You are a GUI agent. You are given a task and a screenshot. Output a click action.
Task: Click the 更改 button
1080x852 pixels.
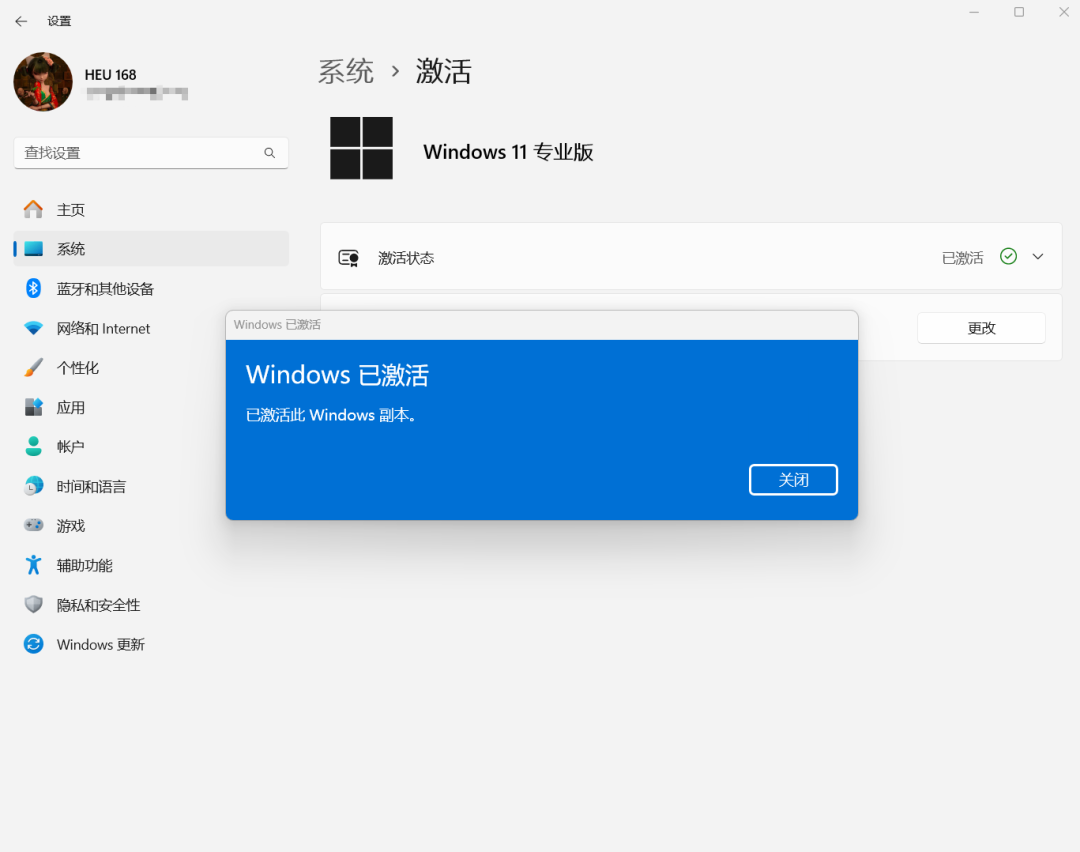[981, 328]
